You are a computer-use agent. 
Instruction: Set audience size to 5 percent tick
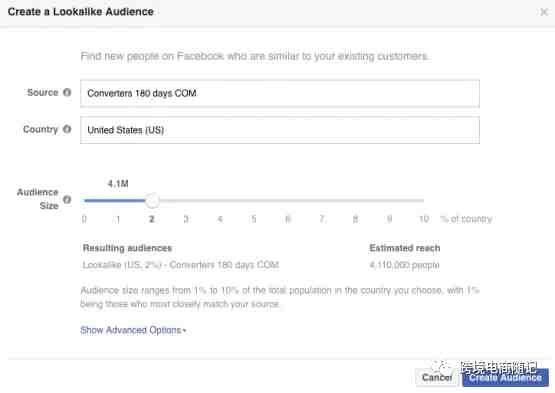coord(254,219)
